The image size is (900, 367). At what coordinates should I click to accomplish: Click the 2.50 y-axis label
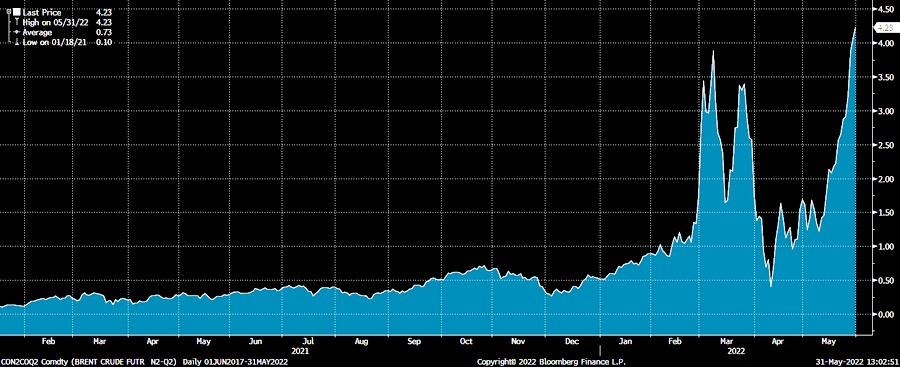pos(885,145)
